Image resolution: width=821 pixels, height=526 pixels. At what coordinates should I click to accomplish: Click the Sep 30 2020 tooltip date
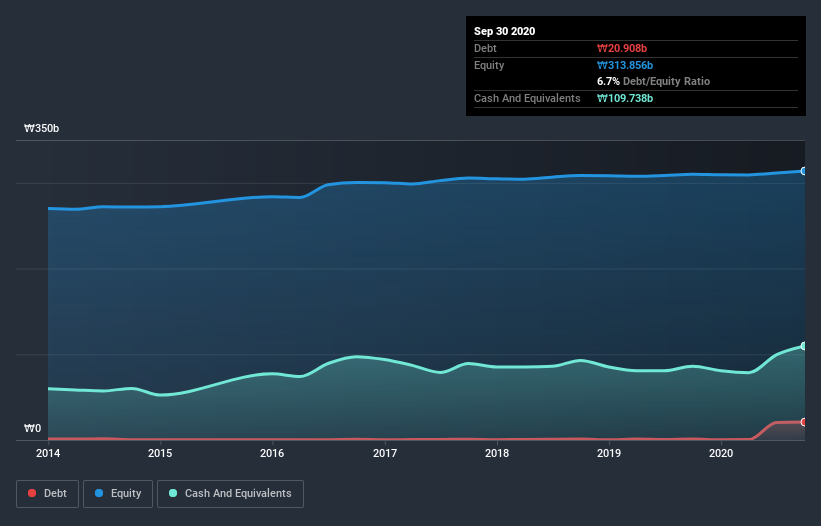coord(505,31)
